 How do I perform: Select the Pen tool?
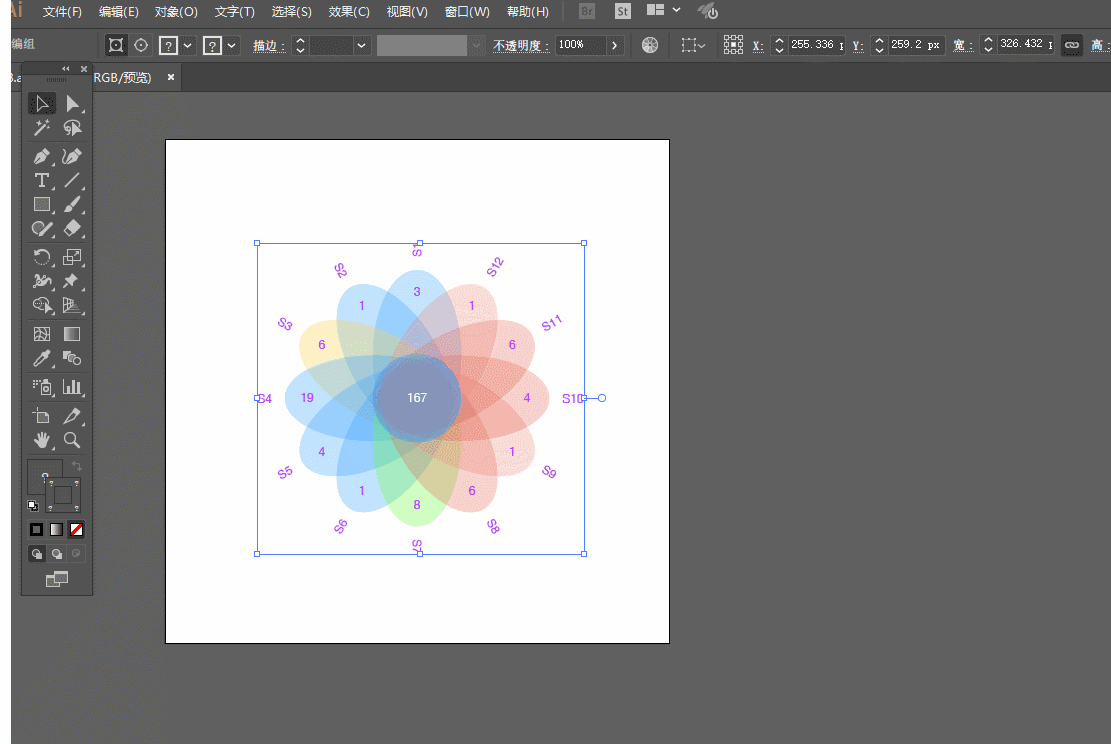(42, 156)
